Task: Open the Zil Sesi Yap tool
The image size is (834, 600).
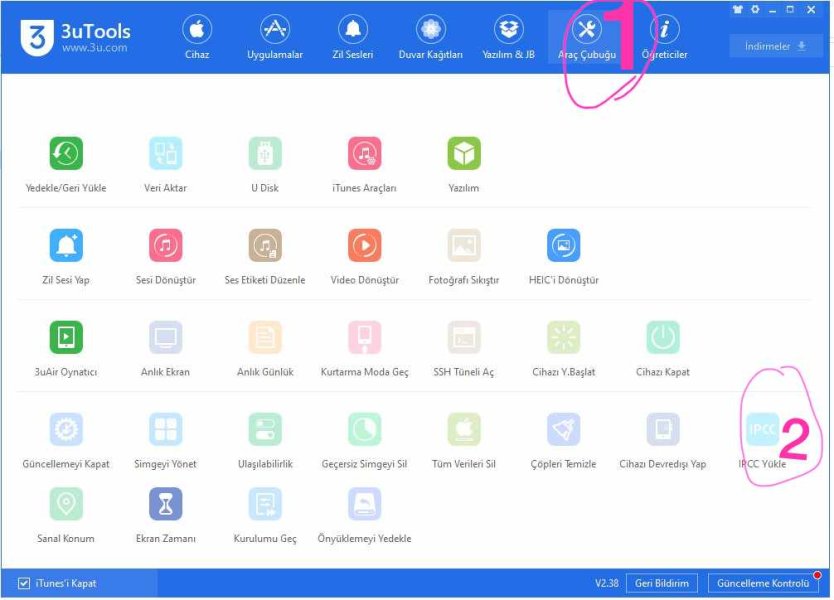Action: (66, 245)
